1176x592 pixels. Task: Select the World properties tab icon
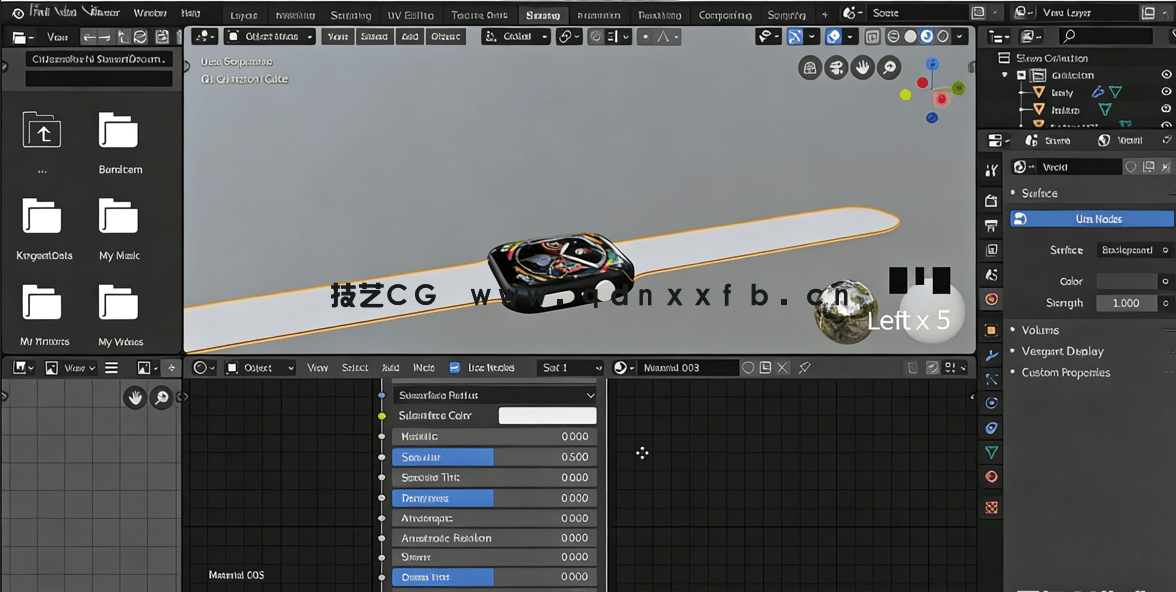click(x=991, y=299)
